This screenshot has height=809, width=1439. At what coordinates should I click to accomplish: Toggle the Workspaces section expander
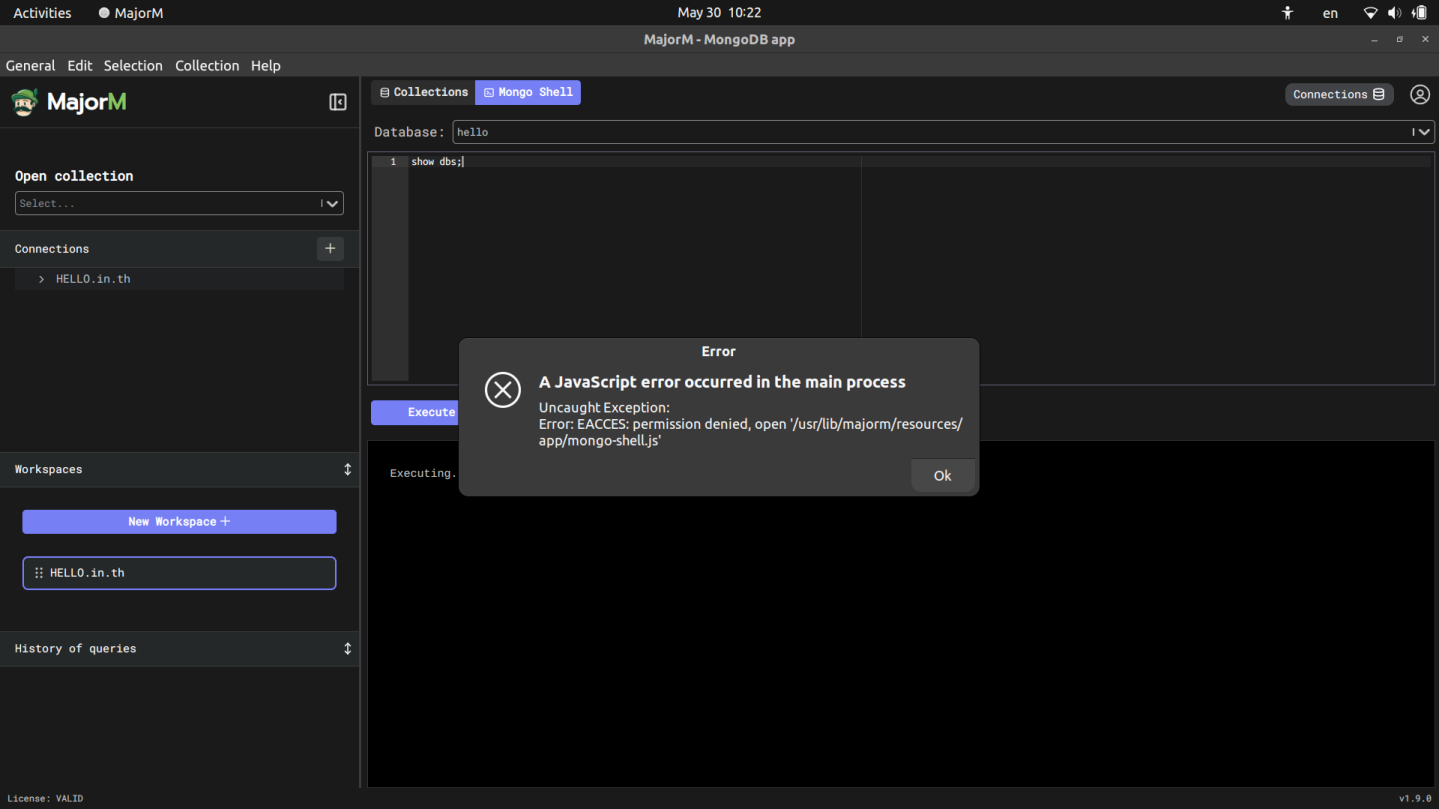347,469
